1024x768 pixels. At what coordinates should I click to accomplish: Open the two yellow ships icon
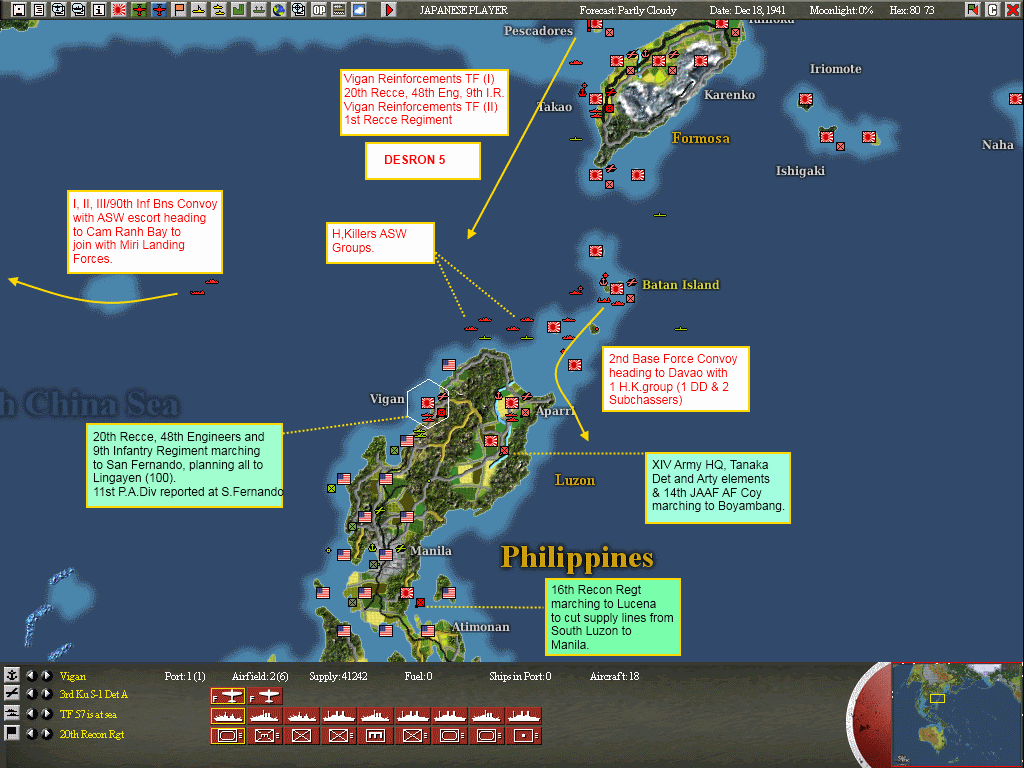coord(219,10)
